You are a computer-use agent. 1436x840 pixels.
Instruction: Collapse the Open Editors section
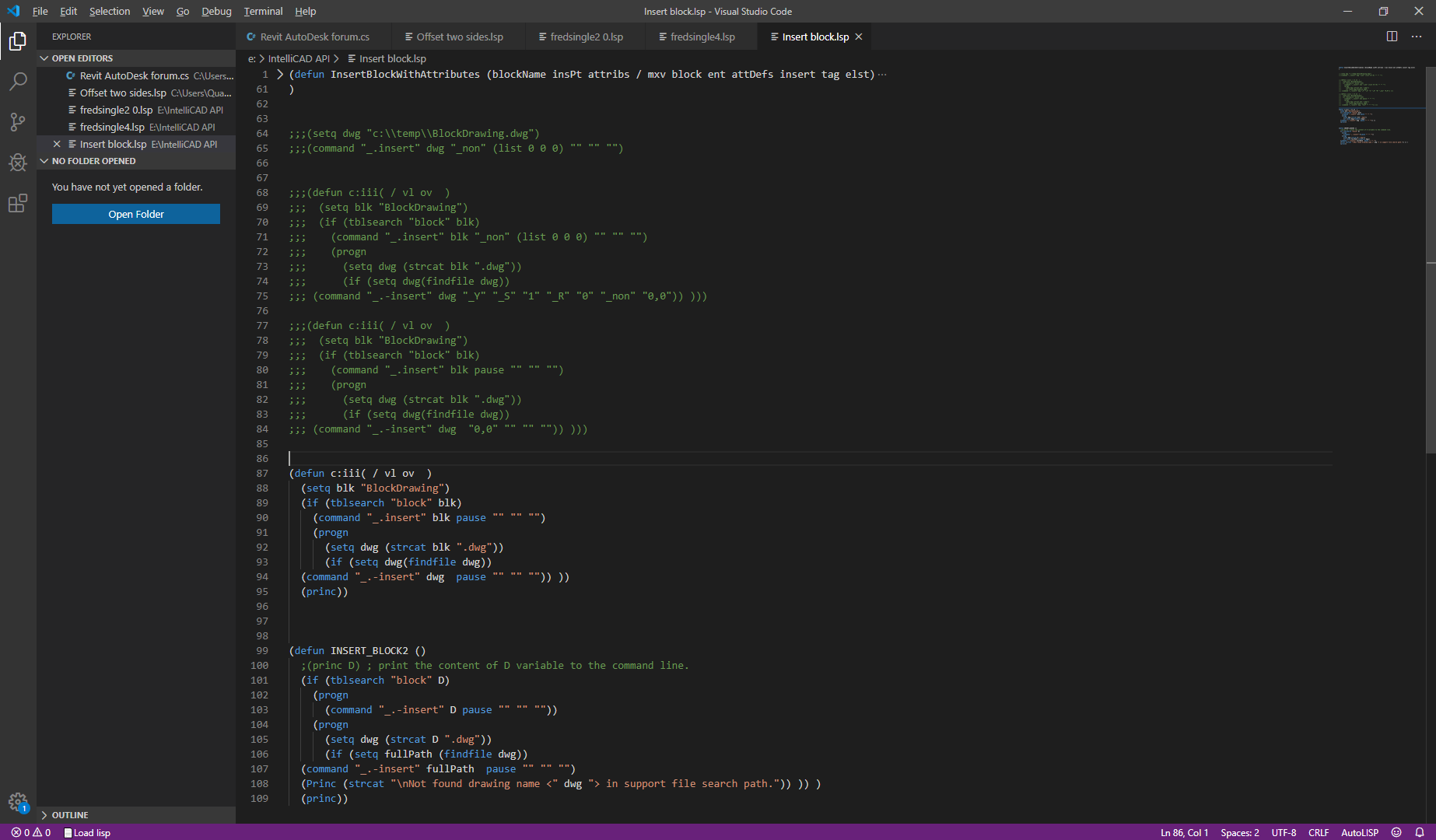pyautogui.click(x=44, y=58)
